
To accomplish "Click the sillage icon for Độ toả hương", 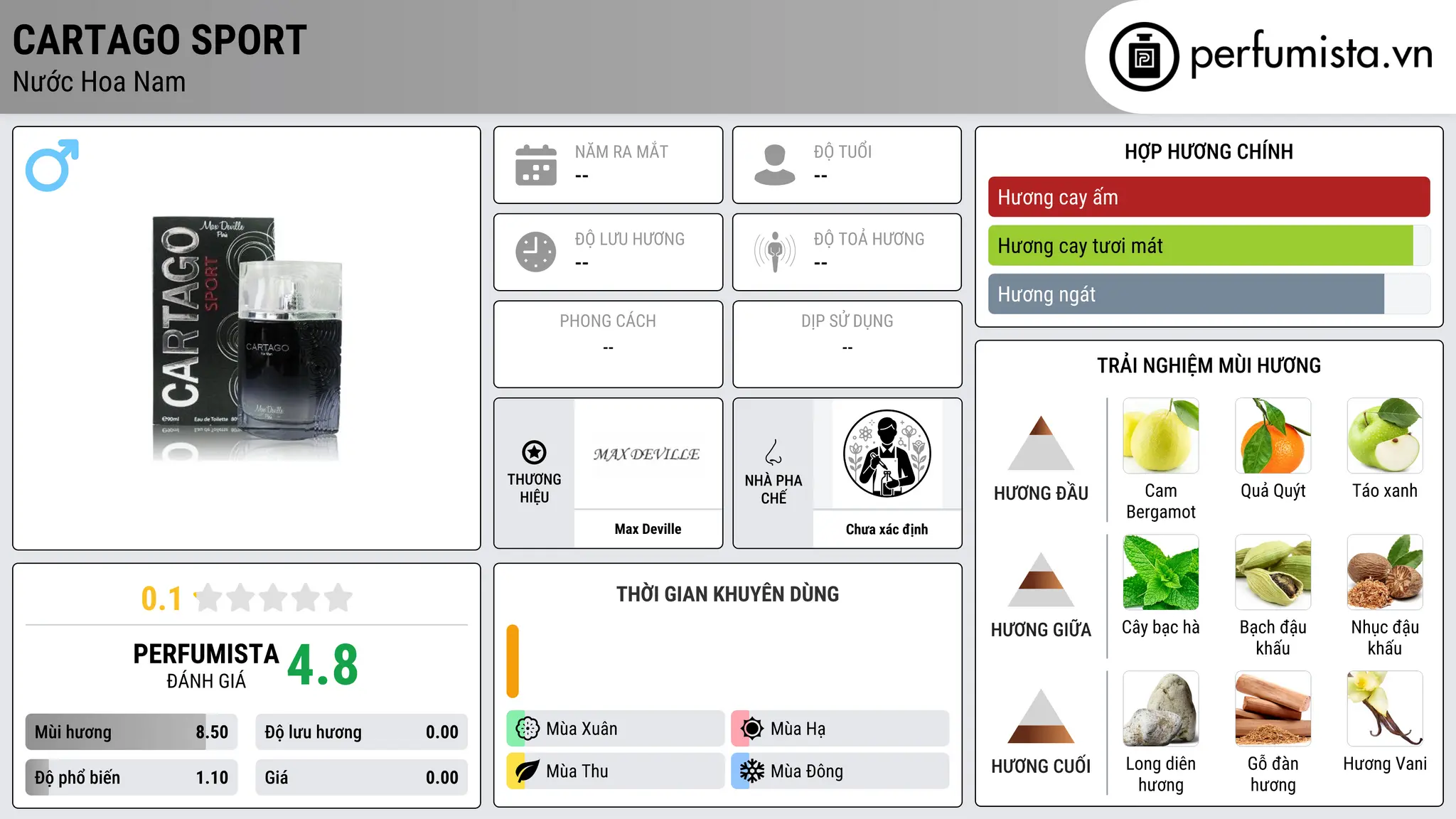I will tap(775, 252).
